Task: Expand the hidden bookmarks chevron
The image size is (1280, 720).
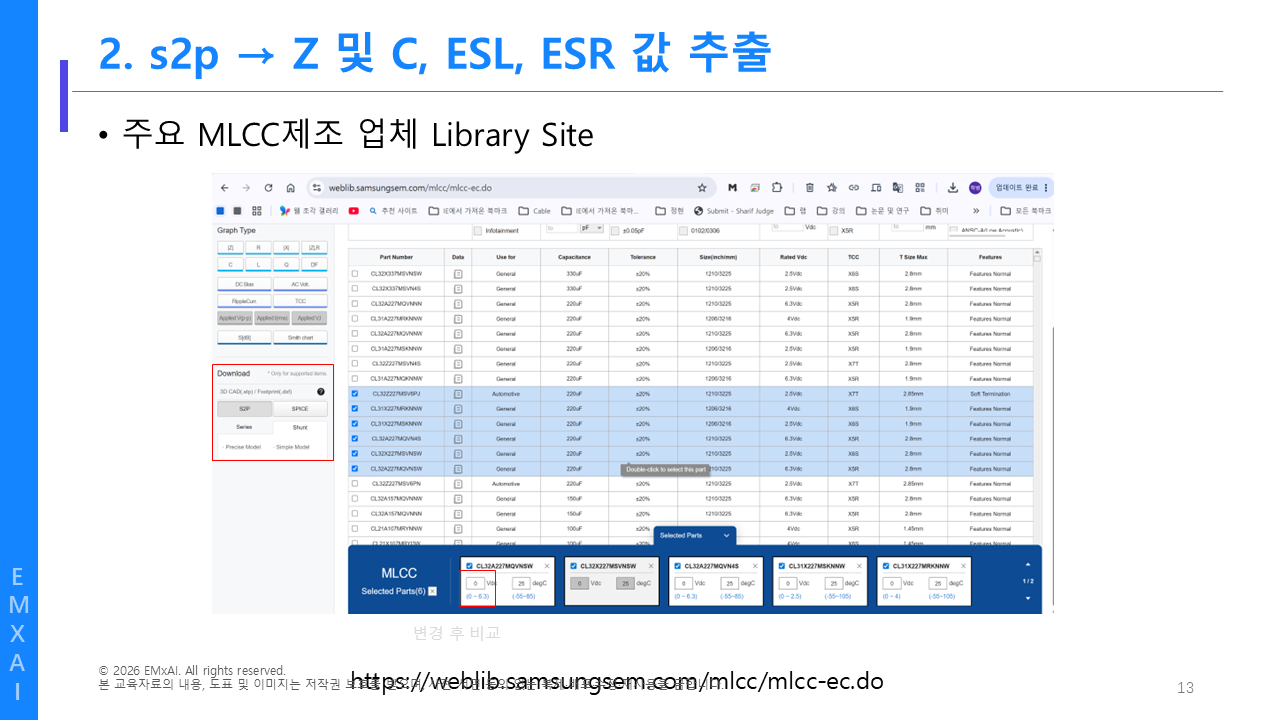Action: [x=976, y=211]
